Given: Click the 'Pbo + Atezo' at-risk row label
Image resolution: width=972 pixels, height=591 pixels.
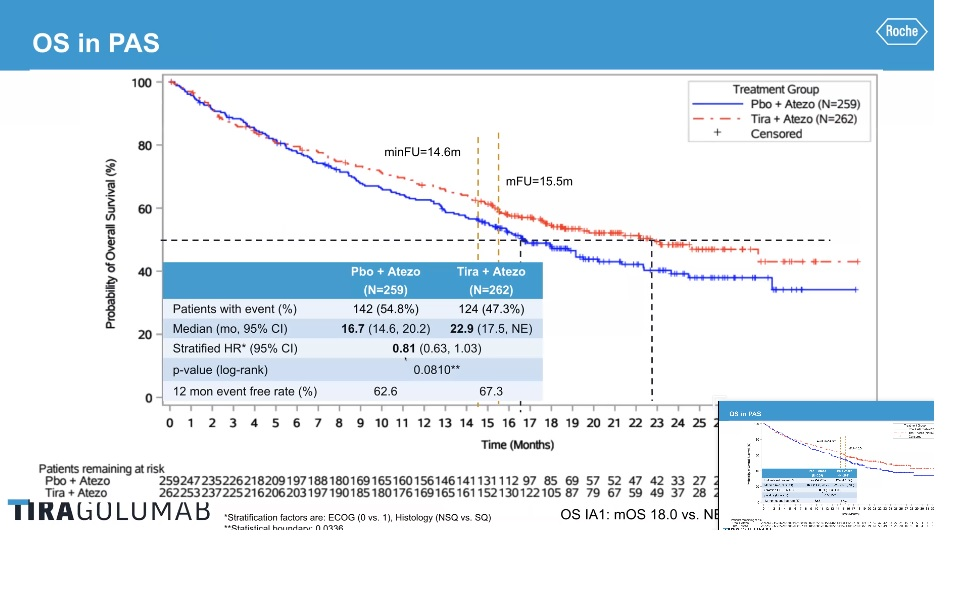Looking at the screenshot, I should point(77,481).
